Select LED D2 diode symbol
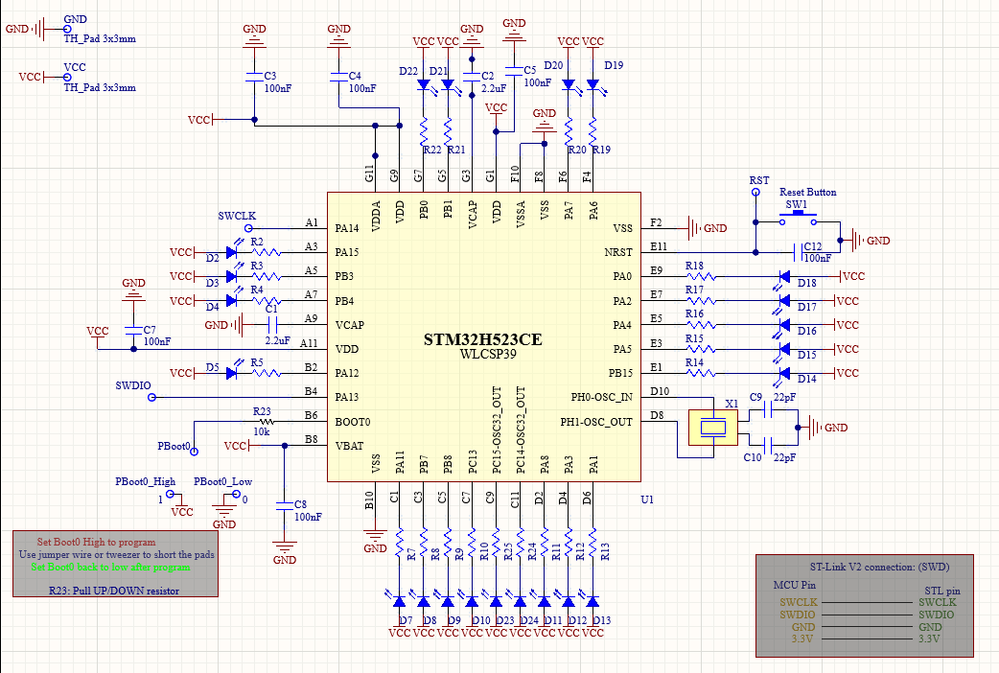 click(x=233, y=252)
